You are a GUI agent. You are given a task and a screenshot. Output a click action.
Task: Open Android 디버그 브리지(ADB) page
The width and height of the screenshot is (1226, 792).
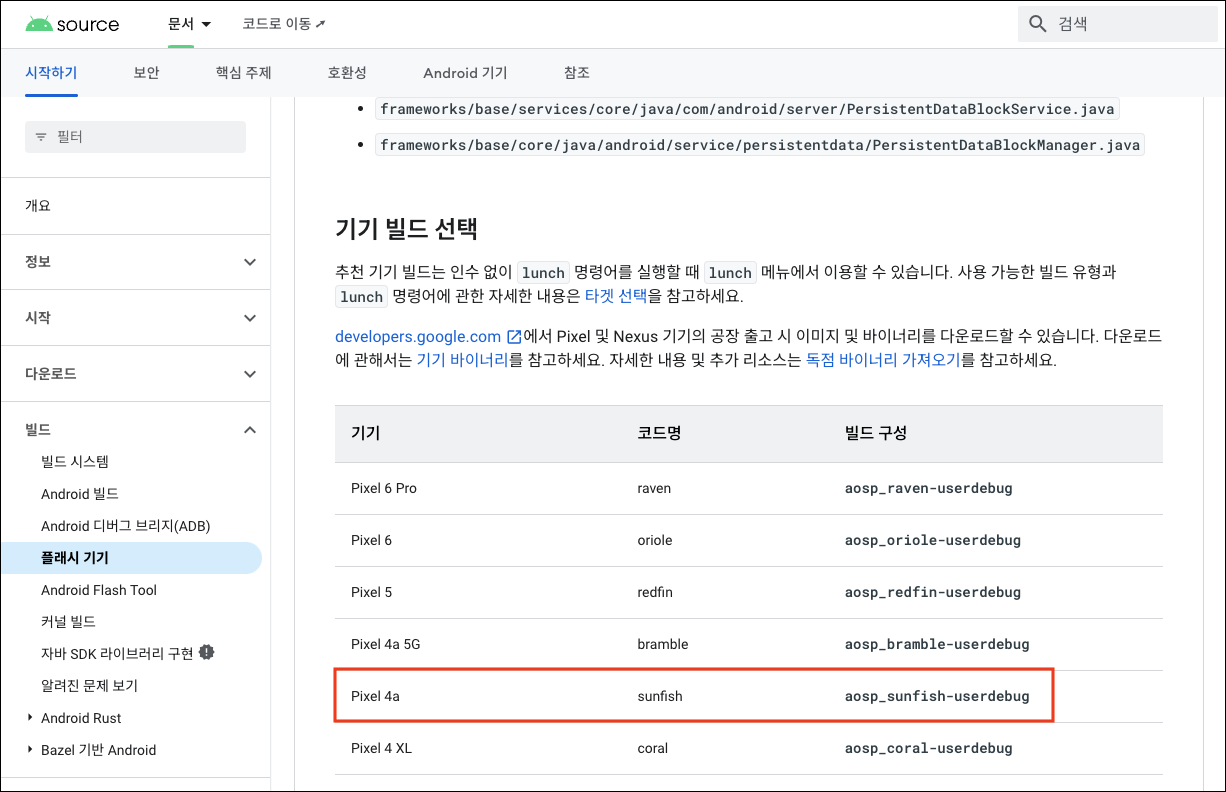(x=126, y=526)
